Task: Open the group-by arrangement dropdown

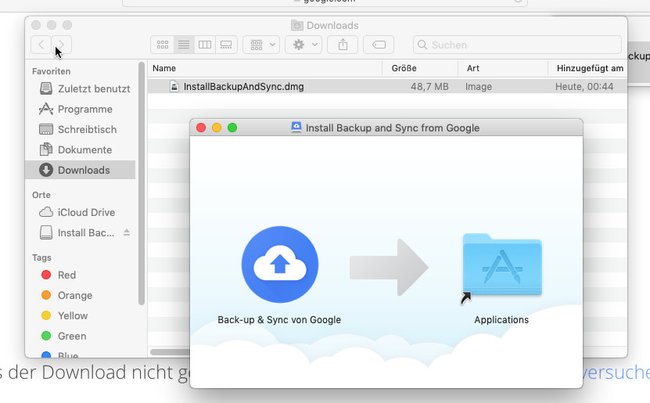Action: (262, 44)
